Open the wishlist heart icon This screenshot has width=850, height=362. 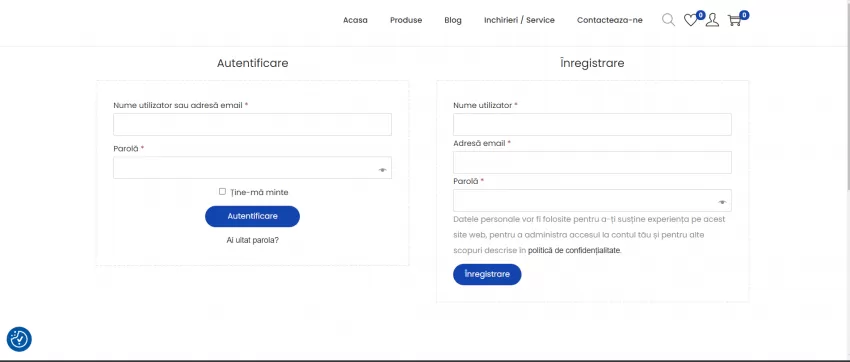point(690,21)
